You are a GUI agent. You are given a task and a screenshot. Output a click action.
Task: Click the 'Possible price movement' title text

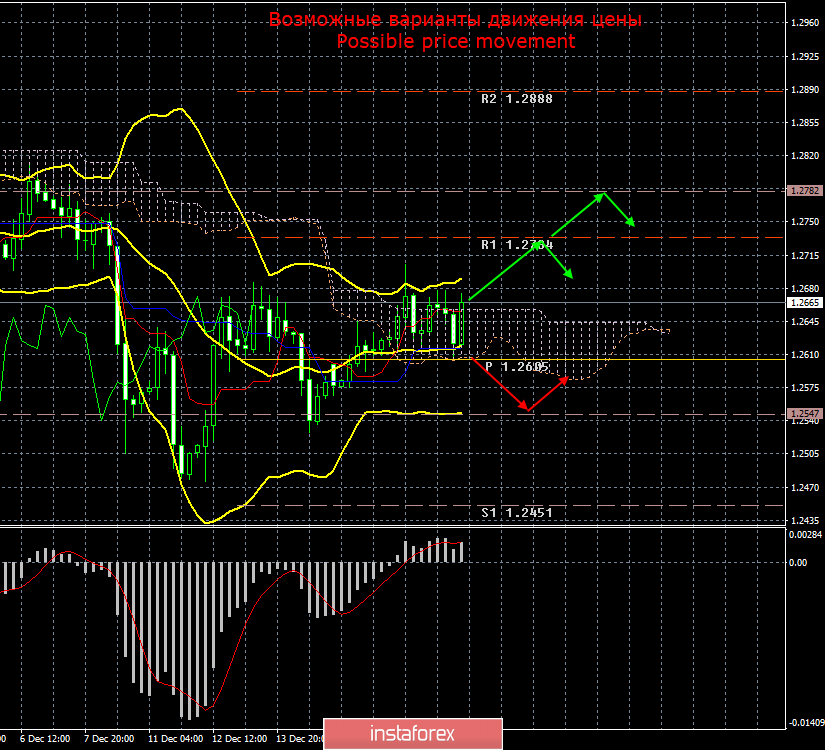click(456, 41)
